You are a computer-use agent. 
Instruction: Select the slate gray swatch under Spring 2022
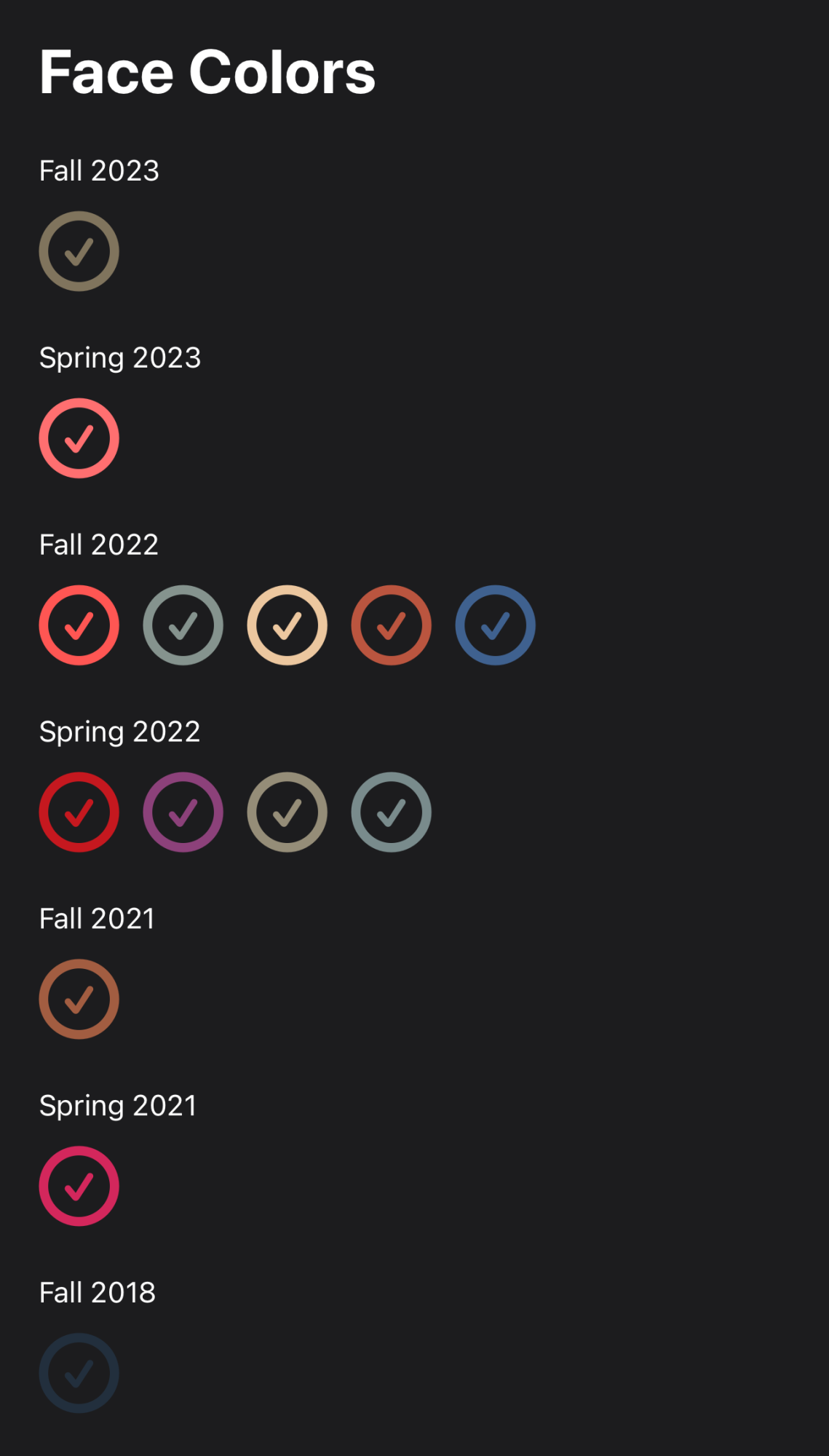[x=391, y=812]
